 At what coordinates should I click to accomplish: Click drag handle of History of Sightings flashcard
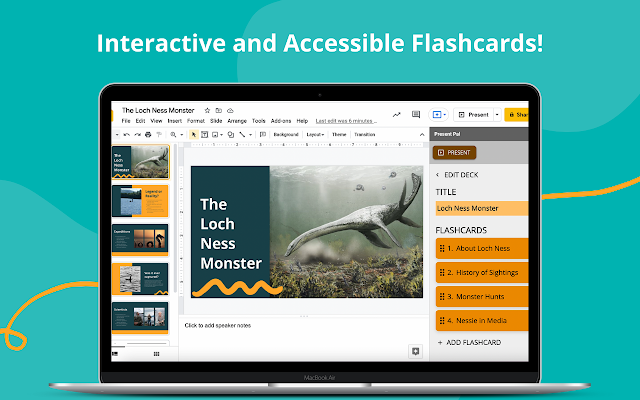442,272
